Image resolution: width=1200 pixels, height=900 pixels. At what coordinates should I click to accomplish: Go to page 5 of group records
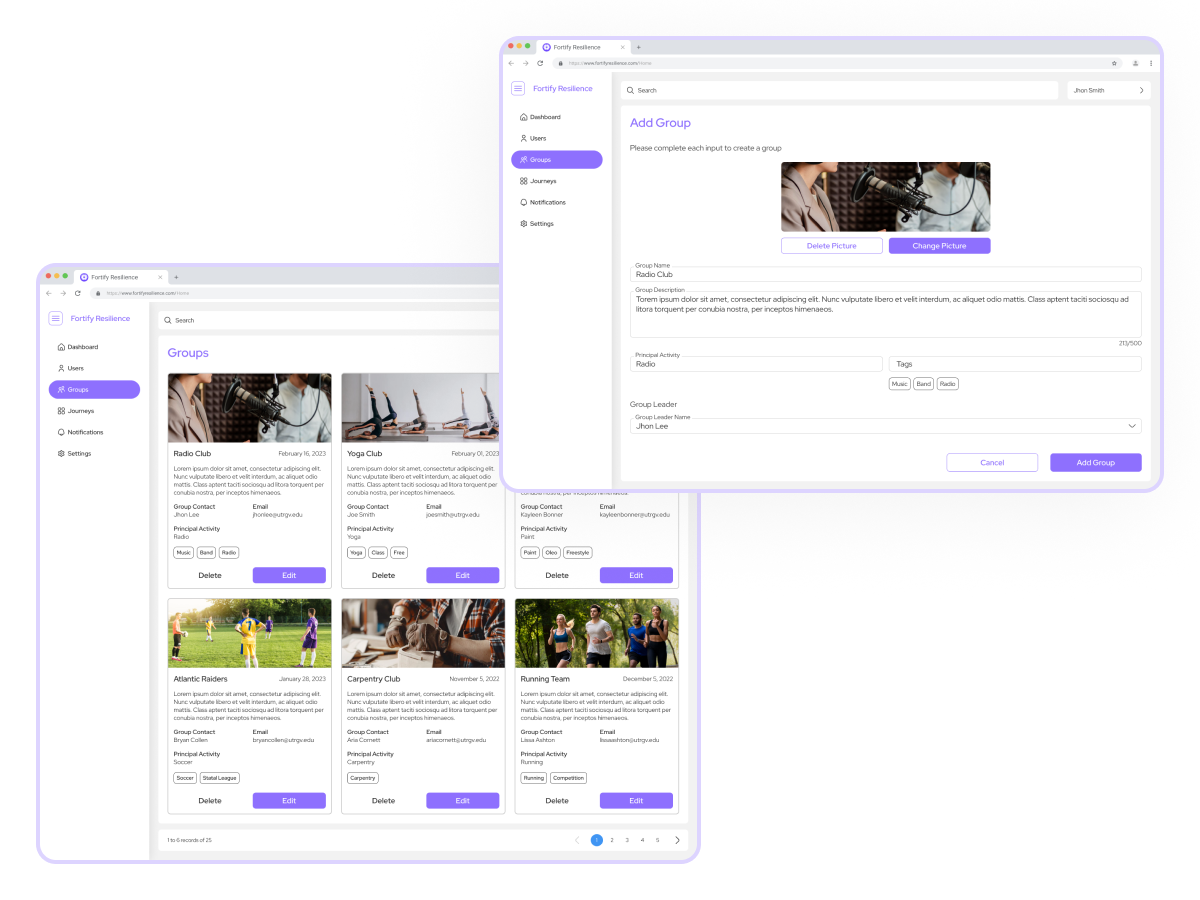point(657,840)
